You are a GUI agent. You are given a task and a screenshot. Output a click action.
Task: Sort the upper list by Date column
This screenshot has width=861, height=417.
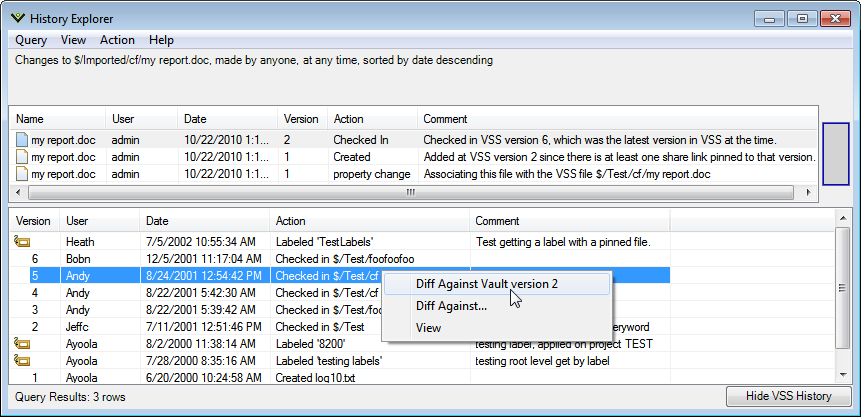(194, 119)
